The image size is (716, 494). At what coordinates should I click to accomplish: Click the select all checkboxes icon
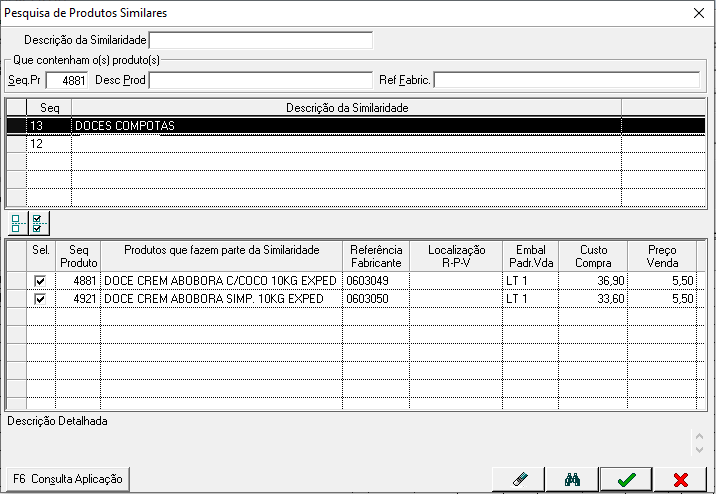coord(39,223)
